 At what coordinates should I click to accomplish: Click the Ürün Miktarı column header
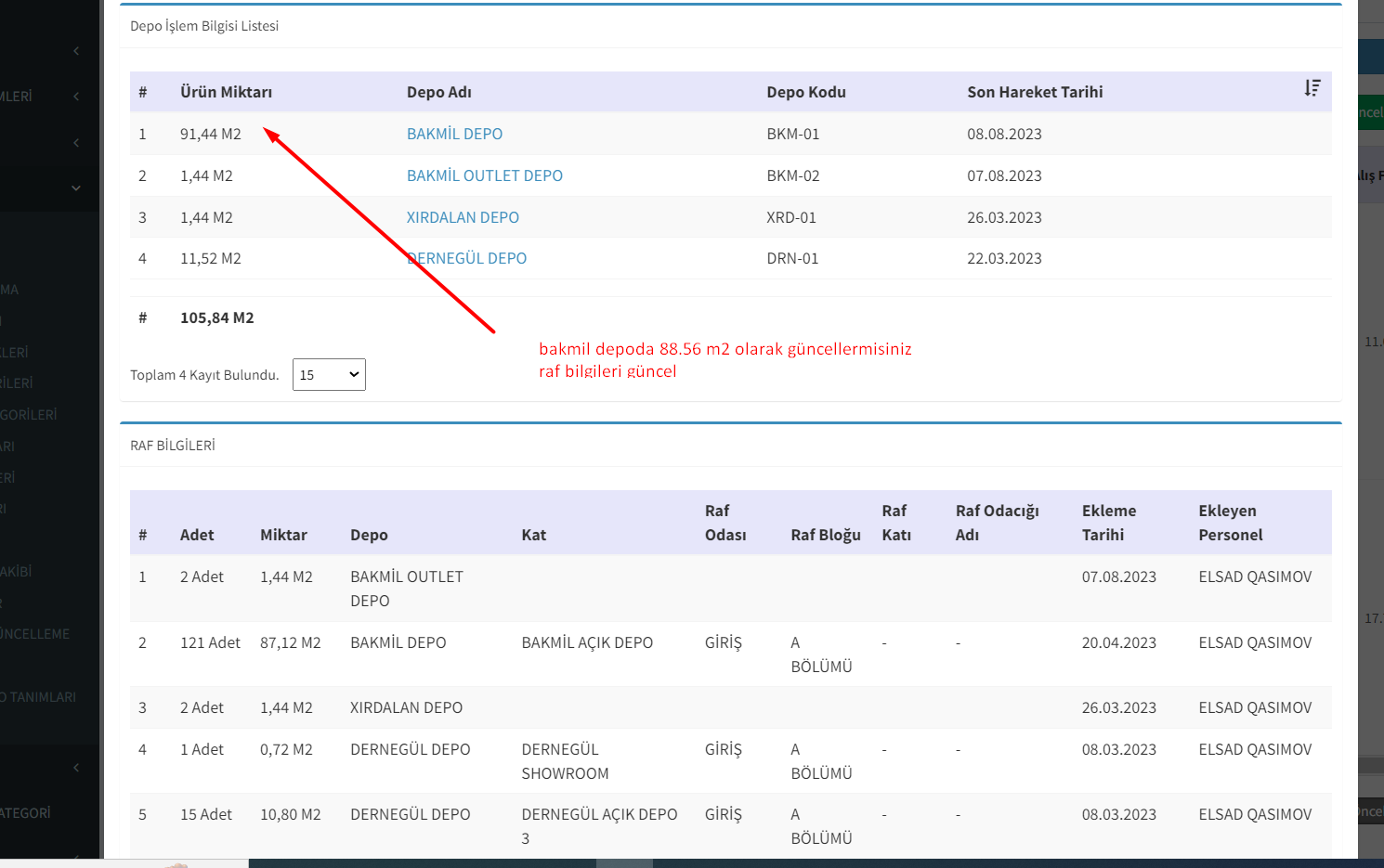tap(226, 92)
